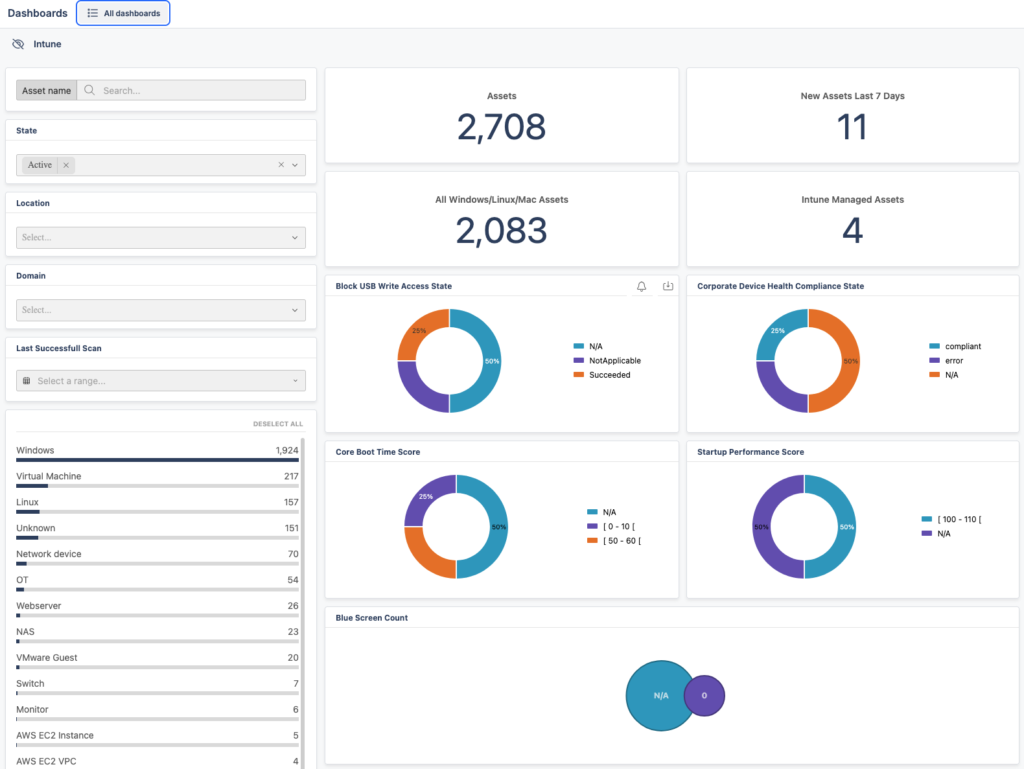Clear all State filter selections
1024x769 pixels.
point(281,165)
